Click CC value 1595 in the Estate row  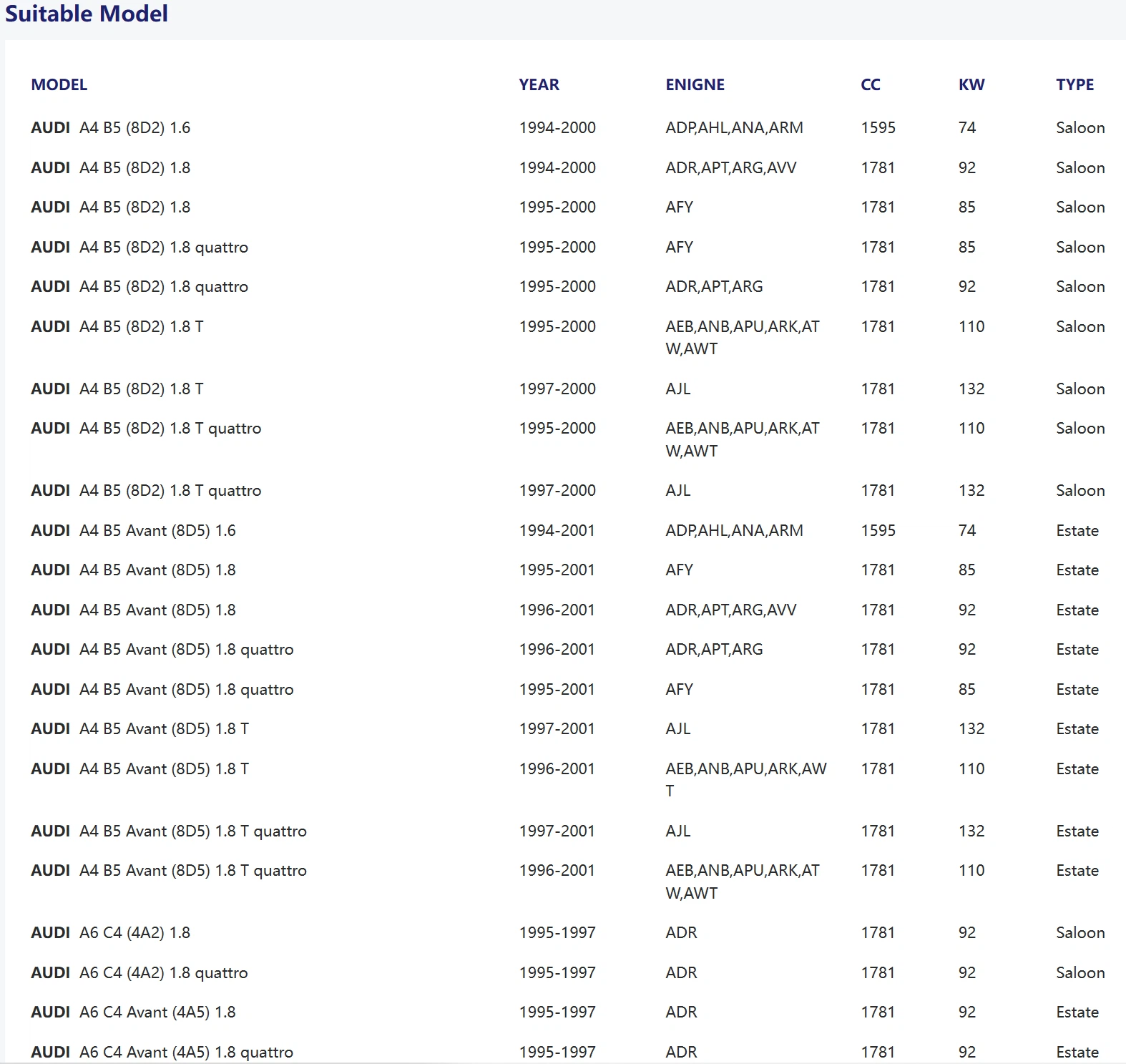tap(878, 530)
